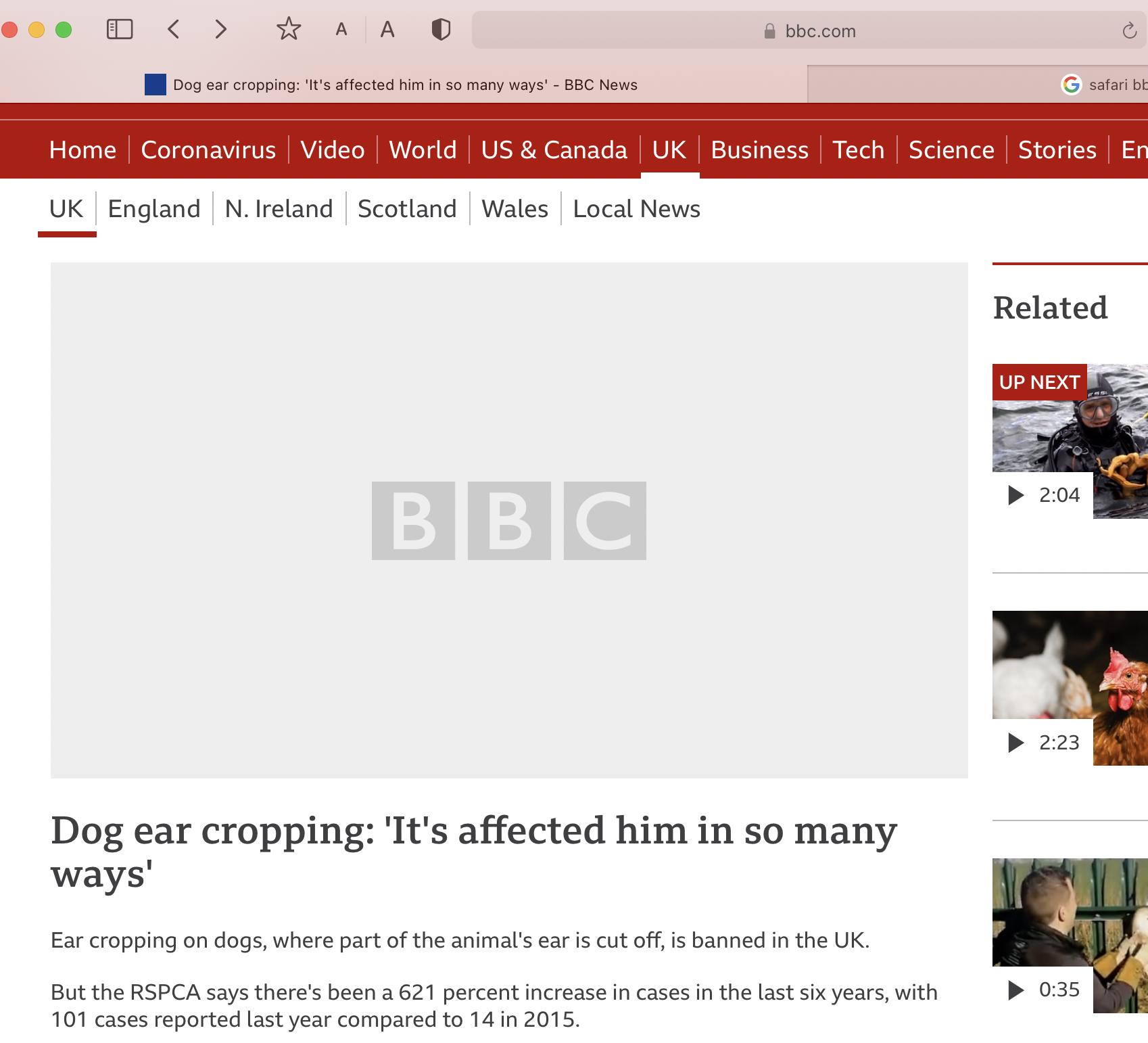This screenshot has width=1148, height=1043.
Task: Go forward to the next page
Action: click(x=220, y=29)
